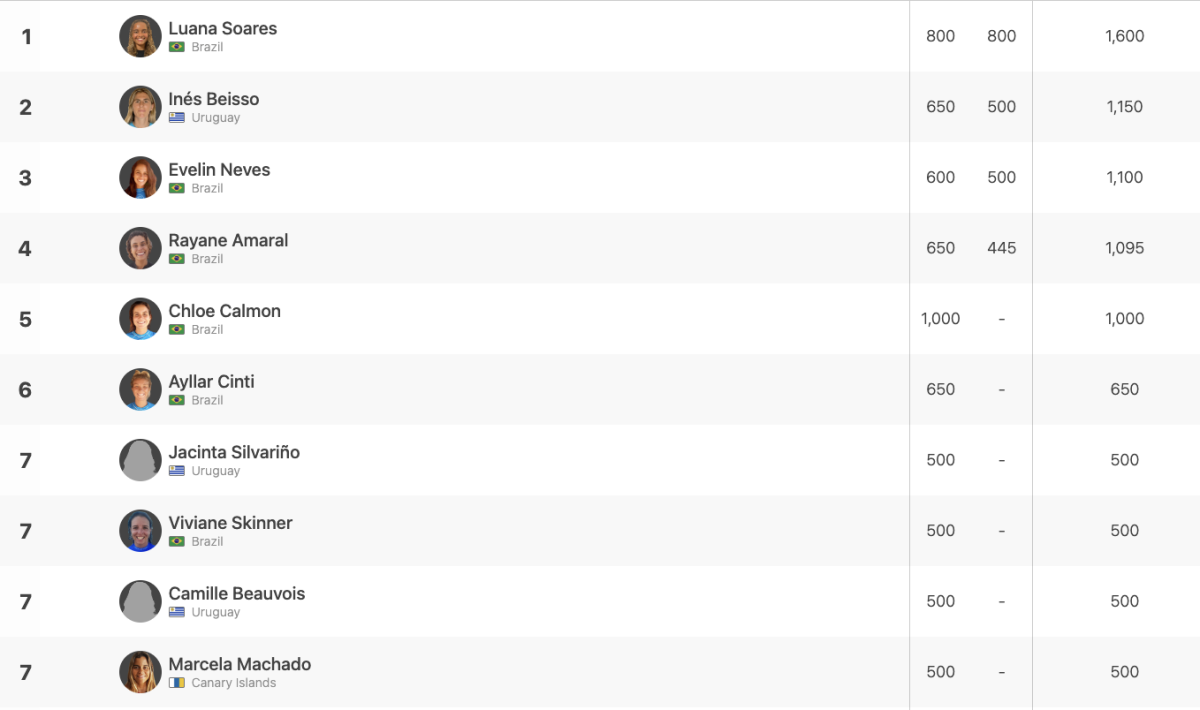The height and width of the screenshot is (710, 1200).
Task: Click Inés Beisso's avatar picture
Action: [x=140, y=107]
